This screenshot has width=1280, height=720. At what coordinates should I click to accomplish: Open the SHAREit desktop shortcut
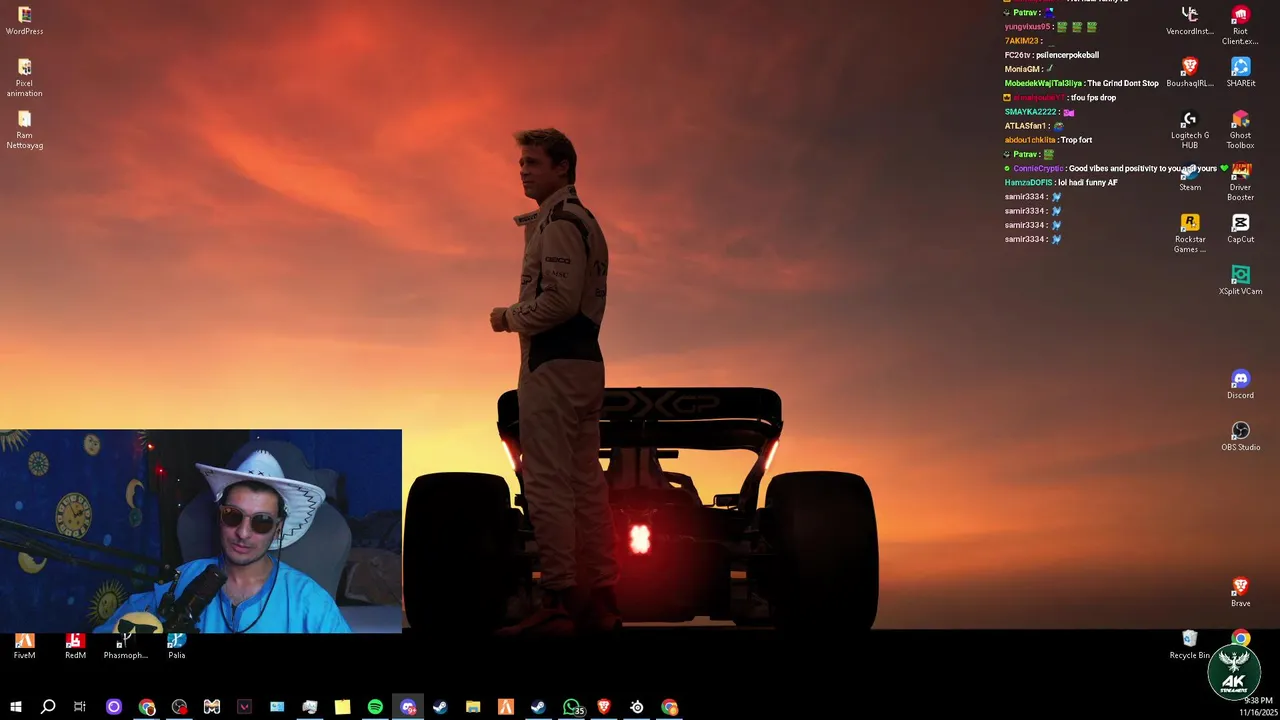(1240, 73)
